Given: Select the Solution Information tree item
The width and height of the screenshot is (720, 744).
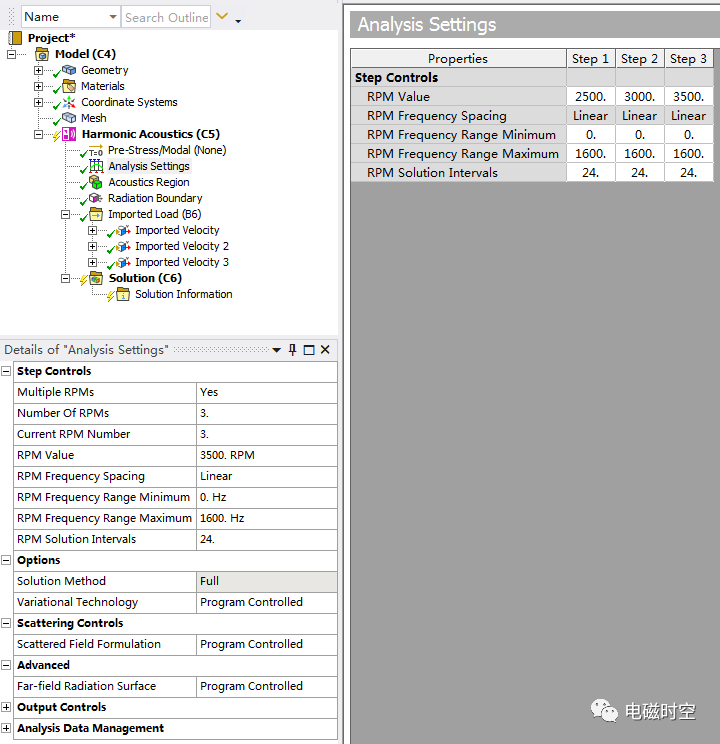Looking at the screenshot, I should click(184, 294).
